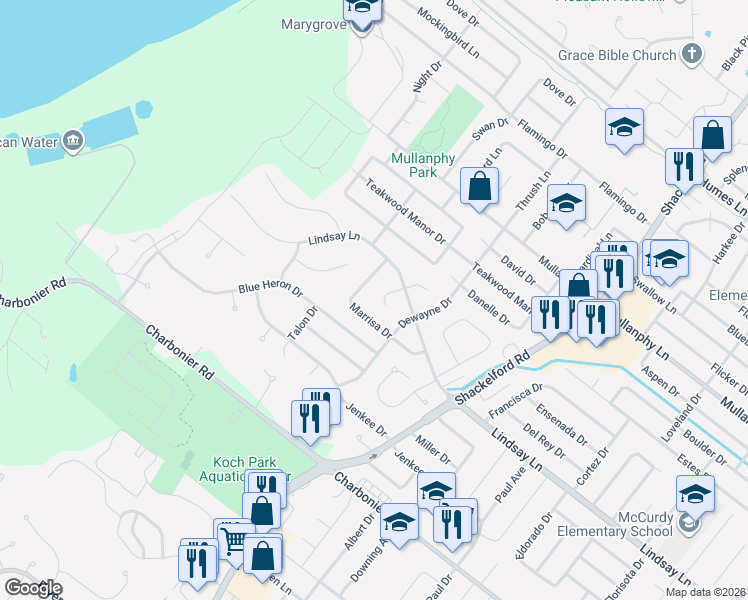This screenshot has width=748, height=600.
Task: Select the Boulder Dr street label
Action: coord(705,448)
